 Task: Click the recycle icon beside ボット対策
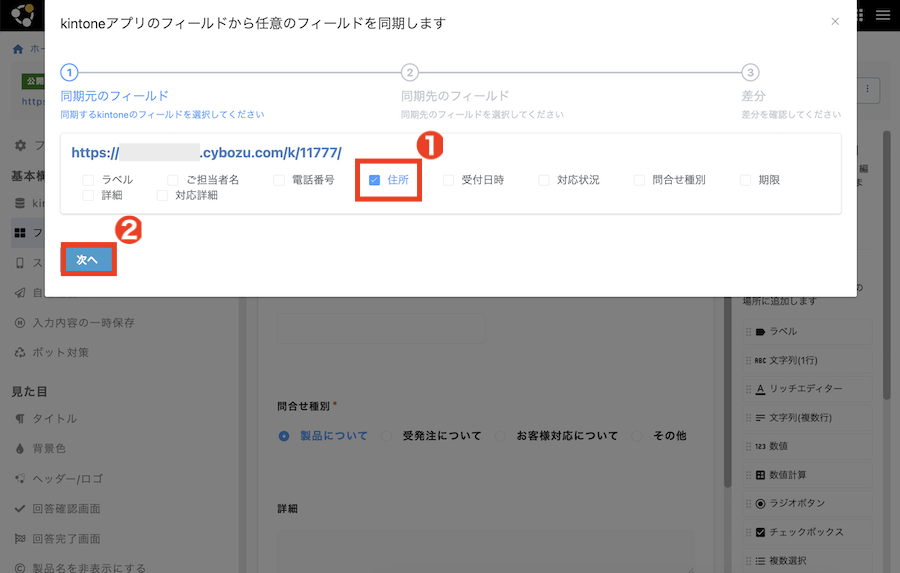pyautogui.click(x=20, y=353)
